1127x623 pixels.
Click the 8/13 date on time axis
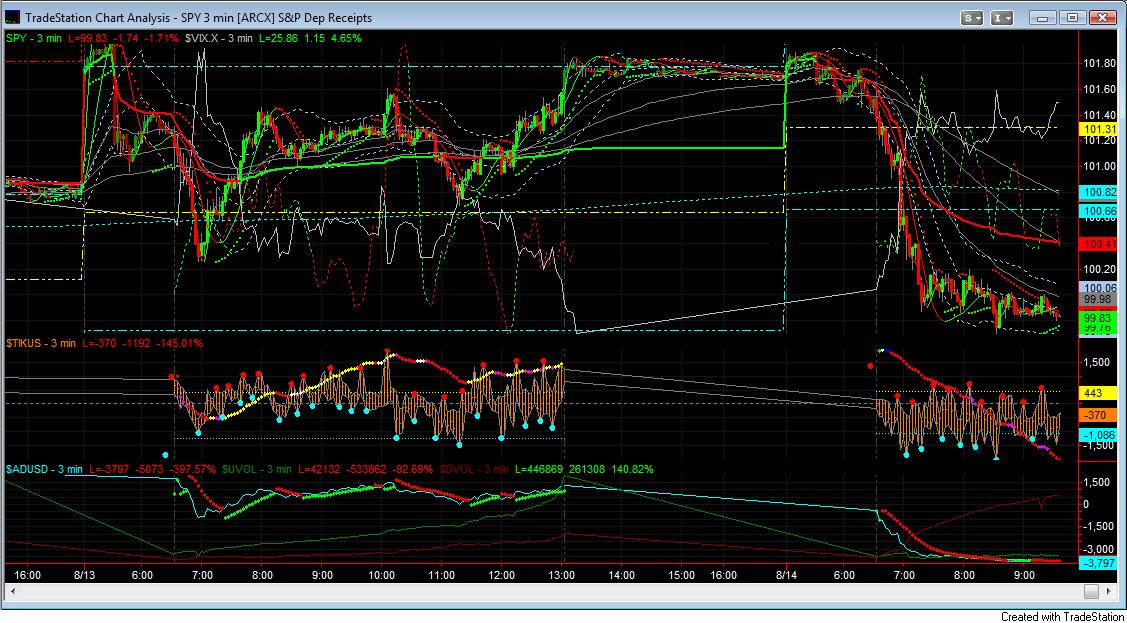pos(85,576)
